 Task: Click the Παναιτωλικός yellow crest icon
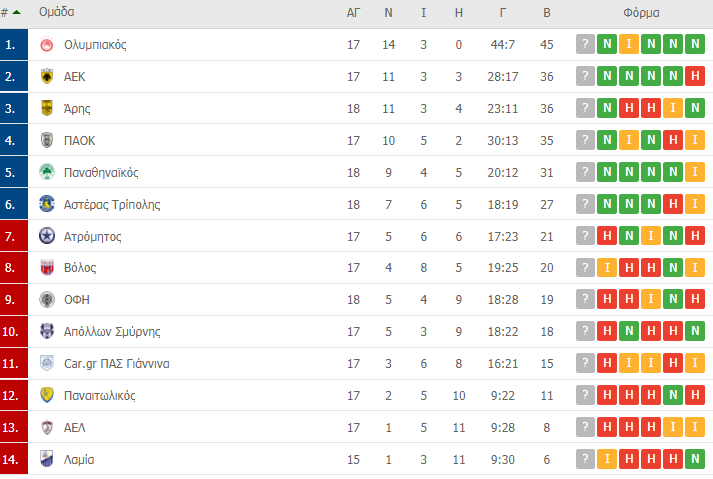tap(46, 396)
